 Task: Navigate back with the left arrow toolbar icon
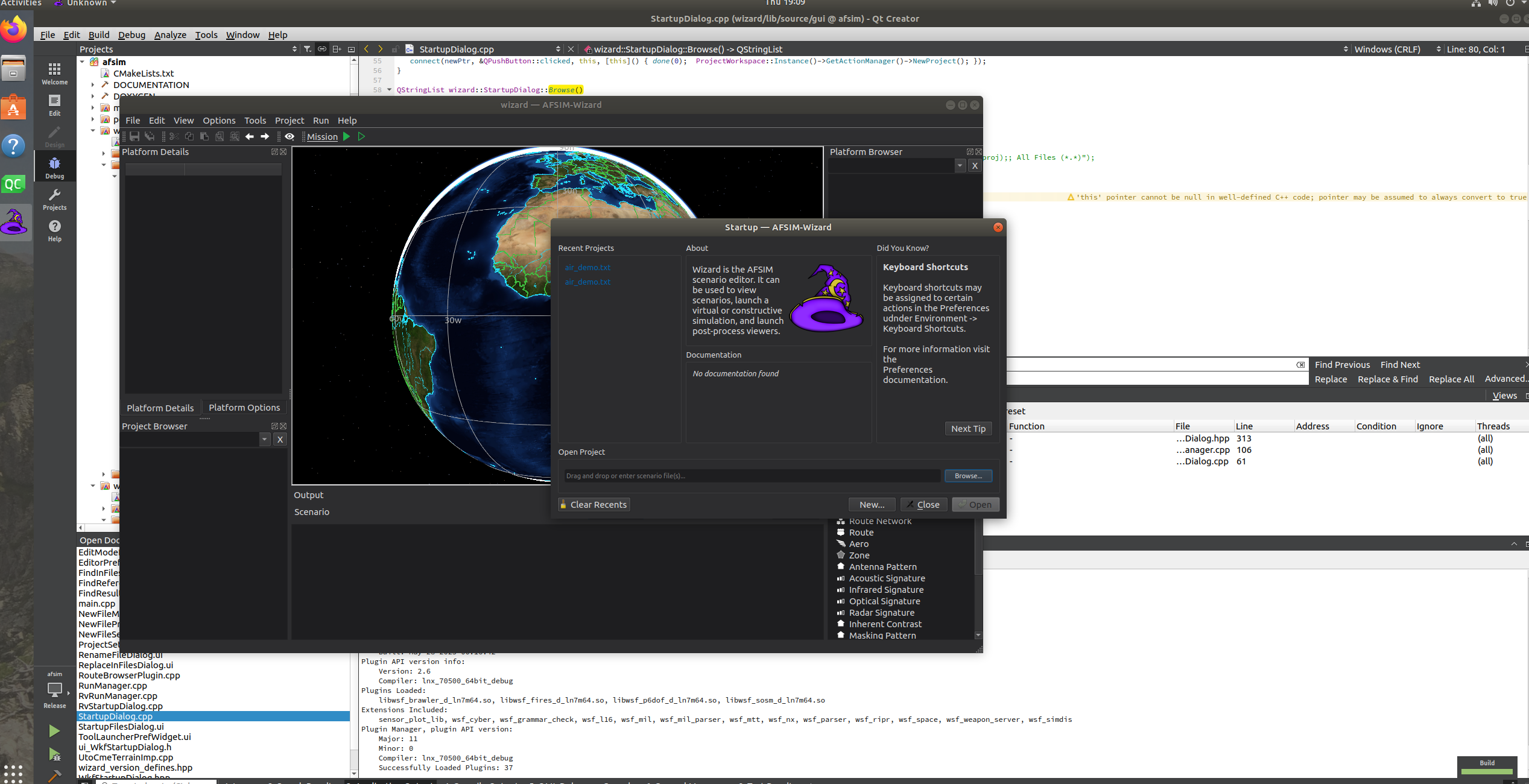tap(249, 136)
